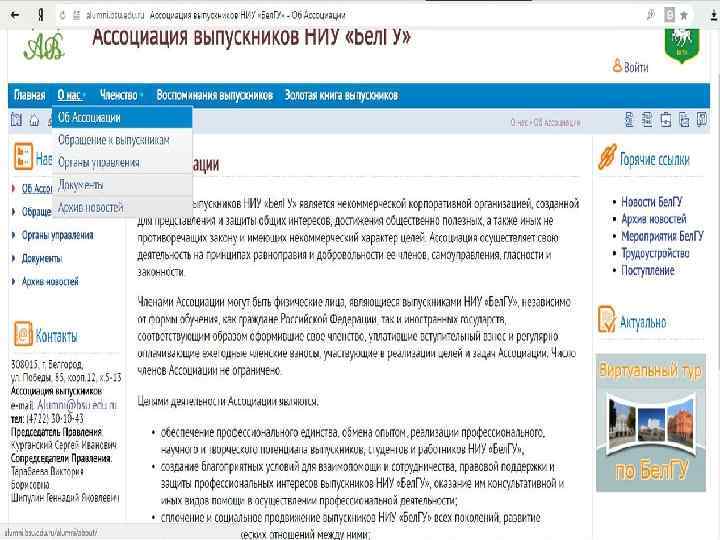Click the Ассоциация выпускников НИУ «БелГУ» title
Viewport: 720px width, 540px height.
(251, 37)
